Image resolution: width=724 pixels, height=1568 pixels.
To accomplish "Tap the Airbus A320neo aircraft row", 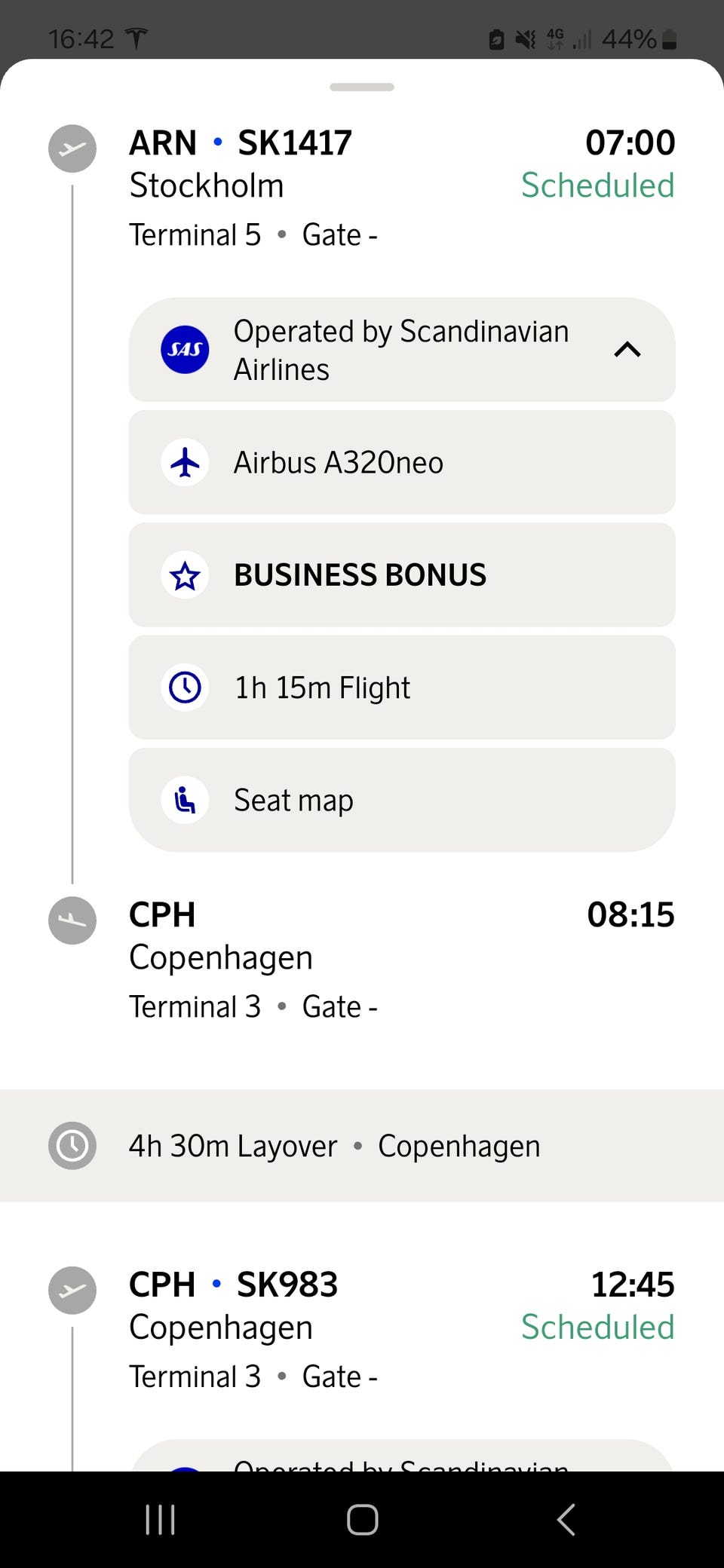I will click(401, 462).
